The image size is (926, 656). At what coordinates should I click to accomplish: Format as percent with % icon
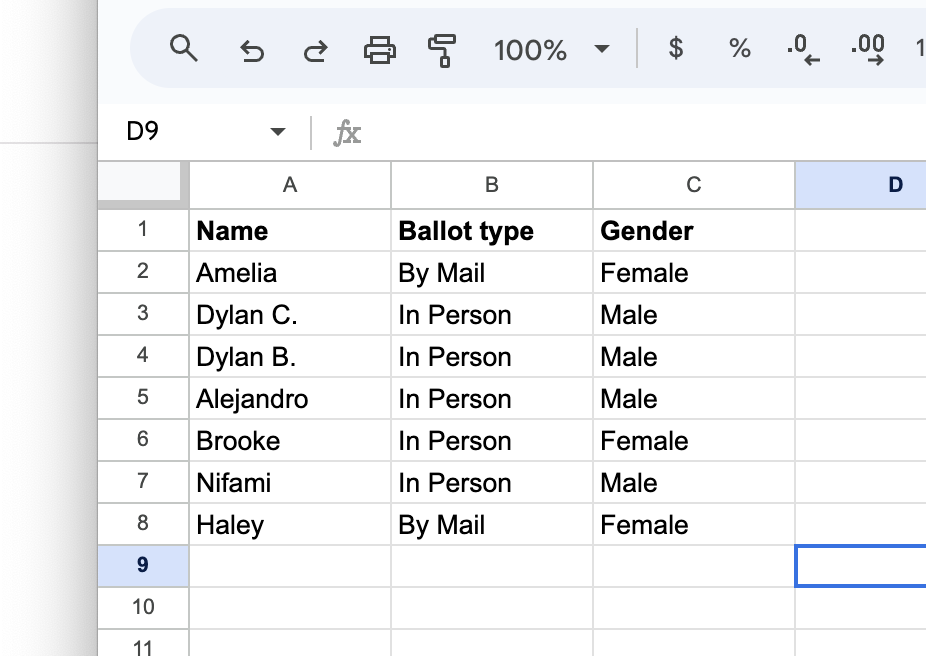[739, 48]
